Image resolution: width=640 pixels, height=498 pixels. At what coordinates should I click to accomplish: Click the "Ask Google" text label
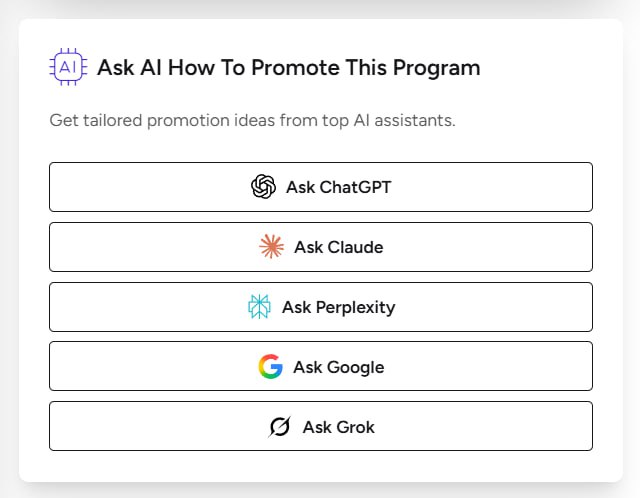(339, 368)
